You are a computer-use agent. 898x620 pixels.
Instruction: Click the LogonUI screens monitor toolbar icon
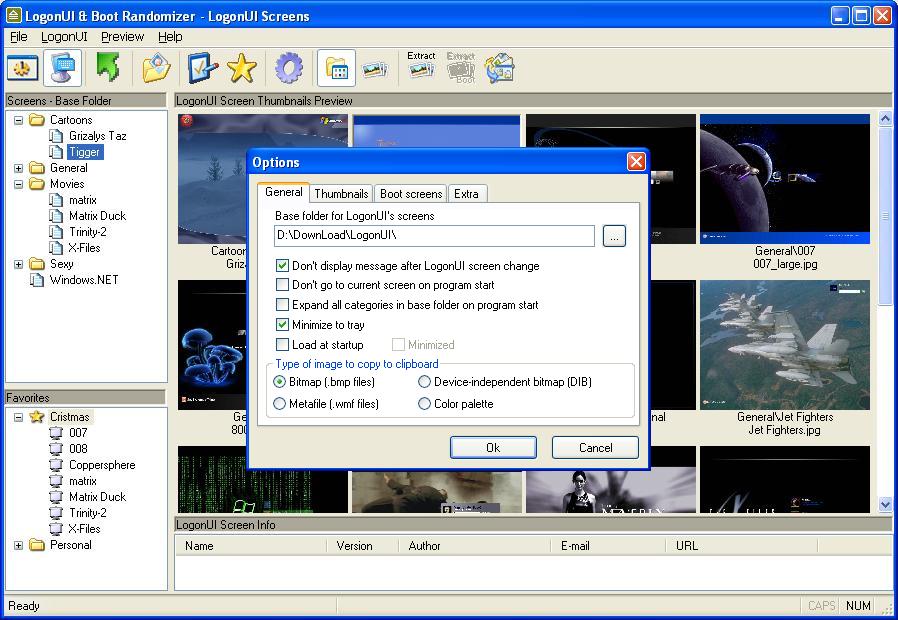click(62, 69)
